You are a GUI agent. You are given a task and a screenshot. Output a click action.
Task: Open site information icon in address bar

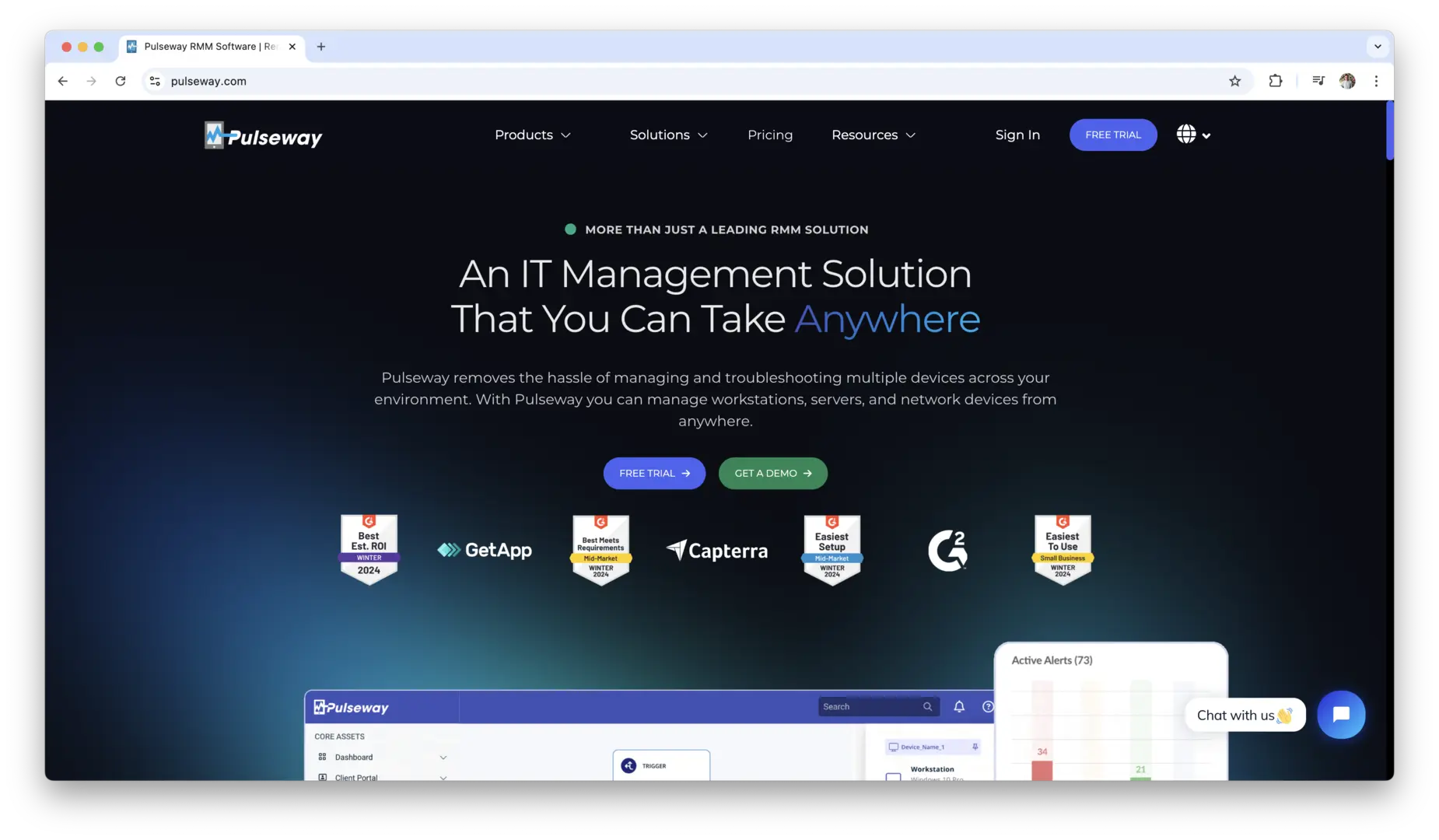click(155, 81)
